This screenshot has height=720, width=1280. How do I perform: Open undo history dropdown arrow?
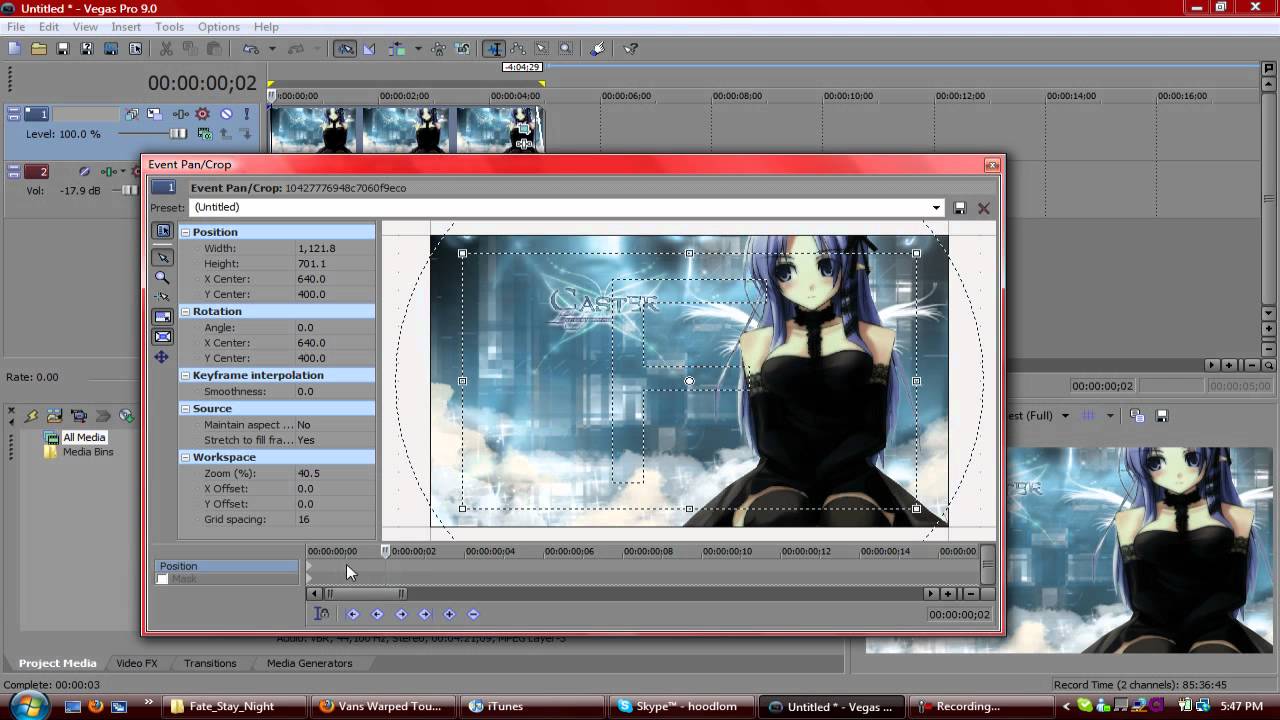click(x=272, y=48)
